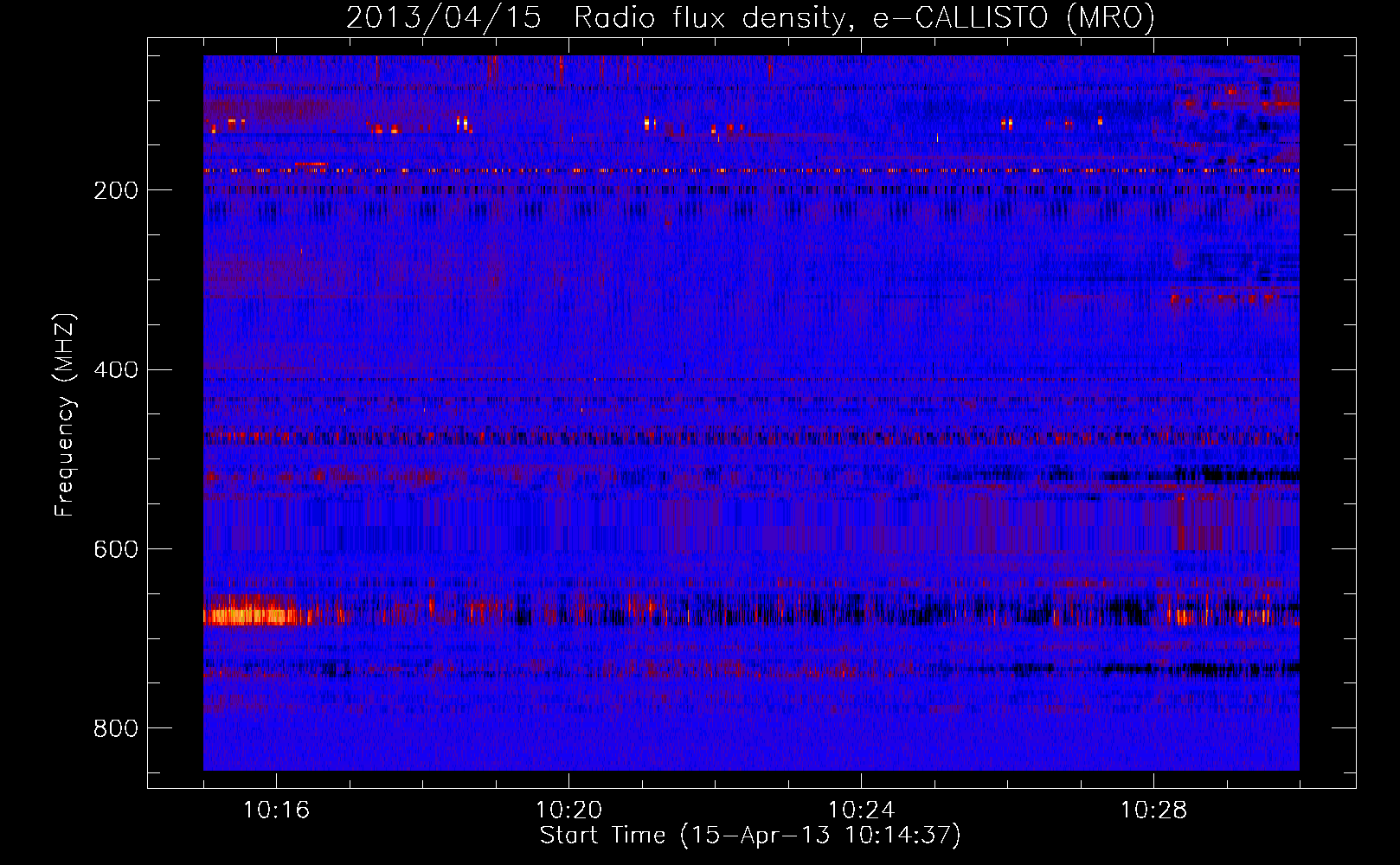Image resolution: width=1400 pixels, height=865 pixels.
Task: Select the 200 frequency tick label
Action: tap(116, 190)
